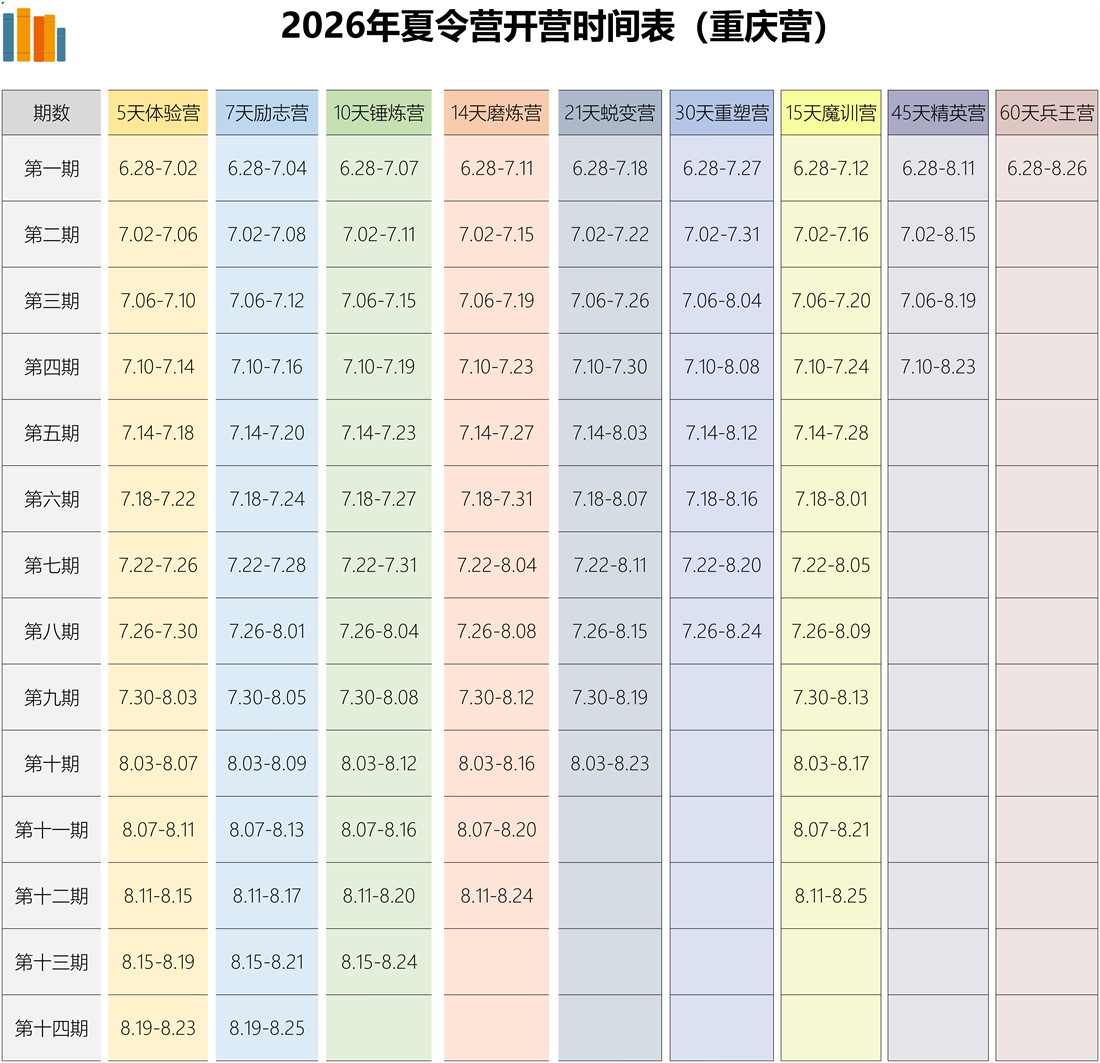Click the 6.28-8.26 date cell
This screenshot has height=1063, width=1100.
(1047, 168)
